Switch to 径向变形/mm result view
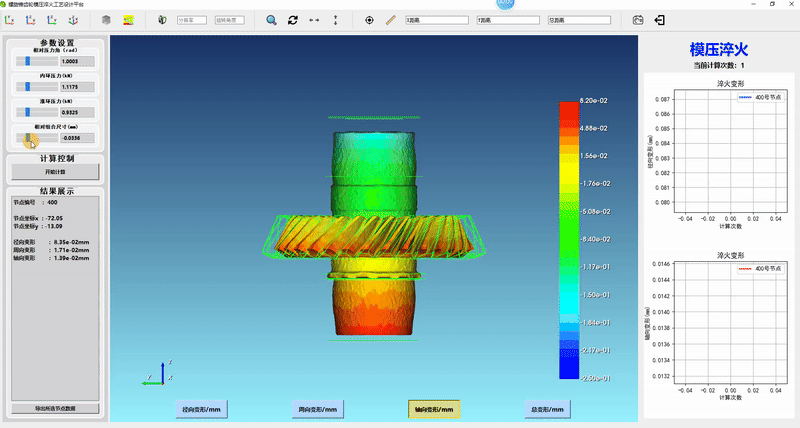 (x=202, y=409)
